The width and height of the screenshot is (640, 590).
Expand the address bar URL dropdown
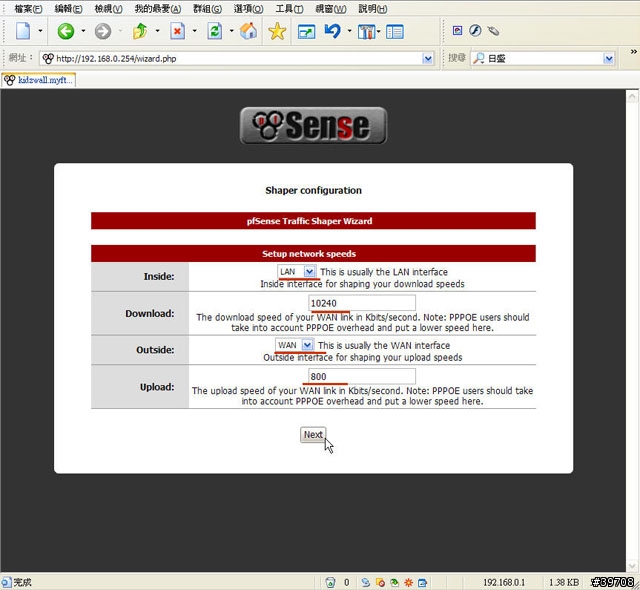tap(428, 59)
